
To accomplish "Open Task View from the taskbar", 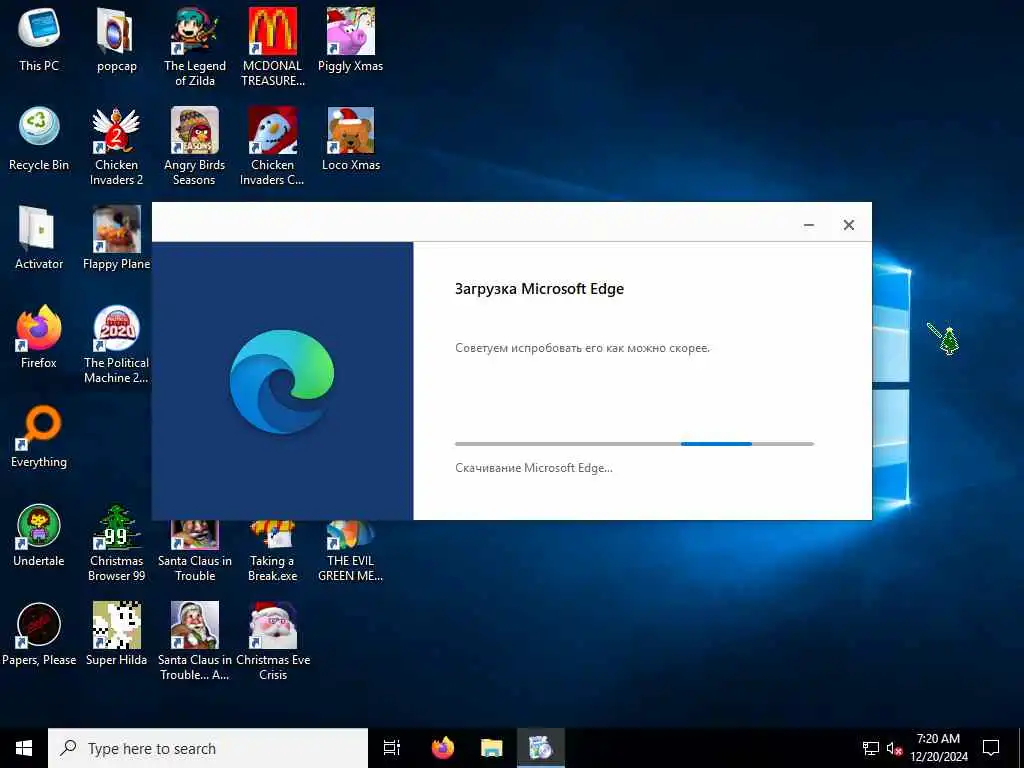I will tap(392, 748).
